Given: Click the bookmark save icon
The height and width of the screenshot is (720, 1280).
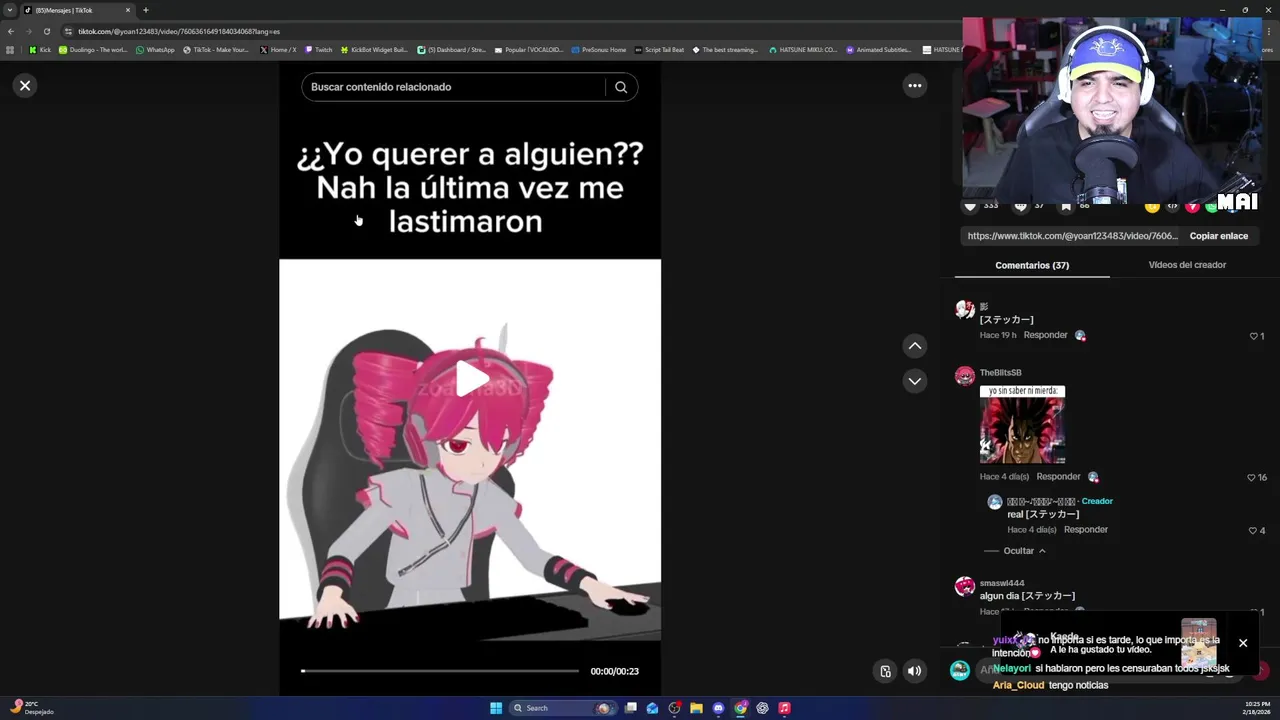Looking at the screenshot, I should coord(1066,206).
